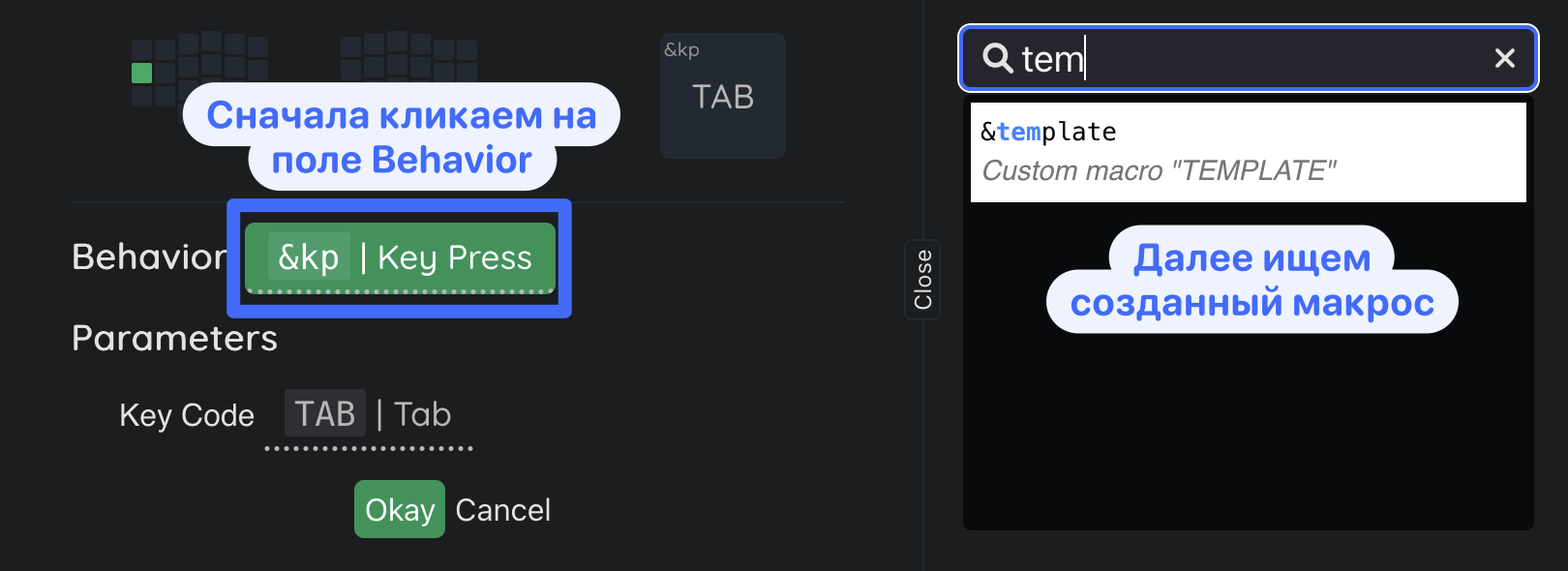Image resolution: width=1568 pixels, height=571 pixels.
Task: Select the green highlighted key in keyboard preview
Action: [142, 73]
